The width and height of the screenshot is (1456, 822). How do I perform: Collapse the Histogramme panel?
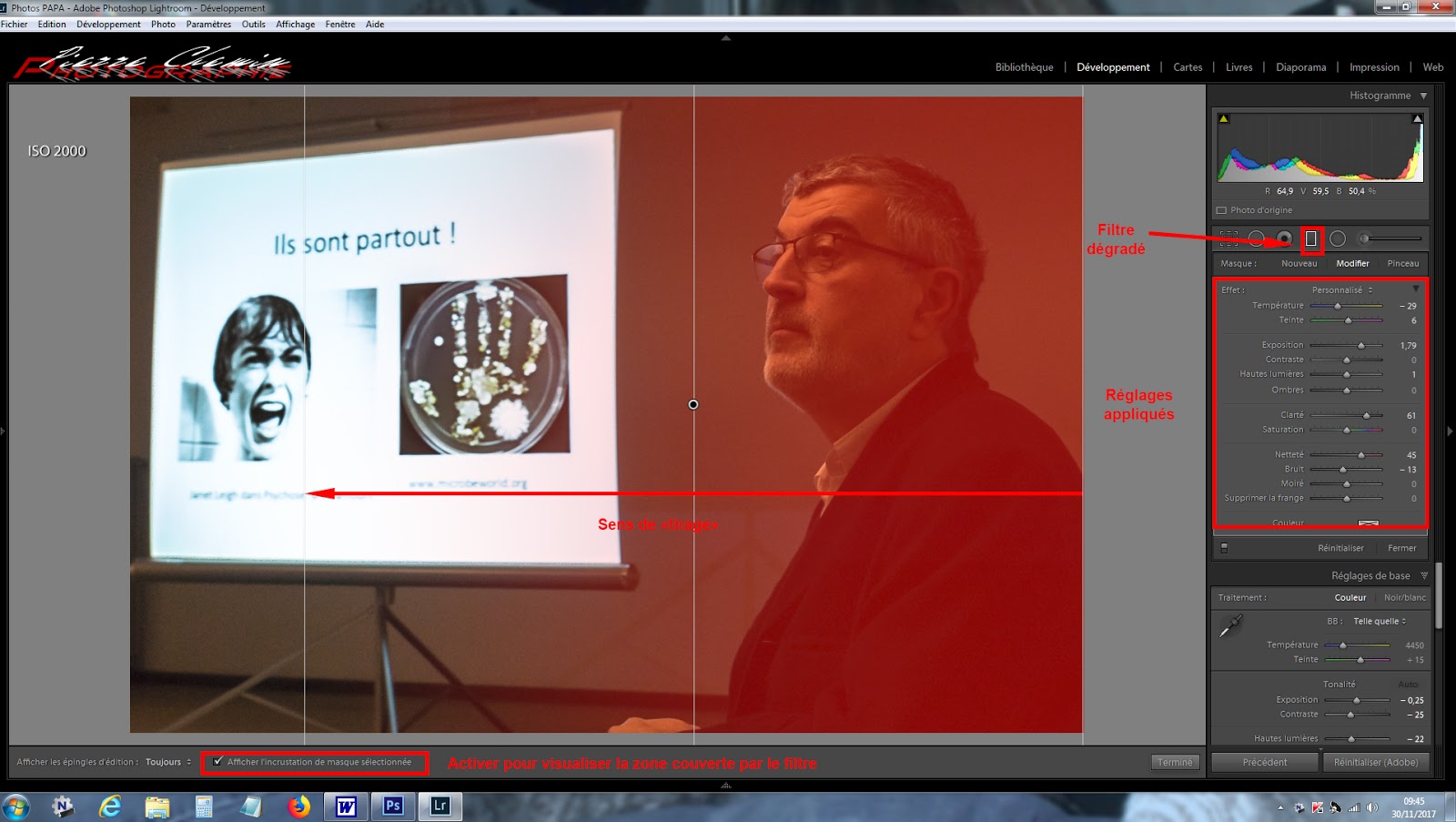[x=1424, y=96]
